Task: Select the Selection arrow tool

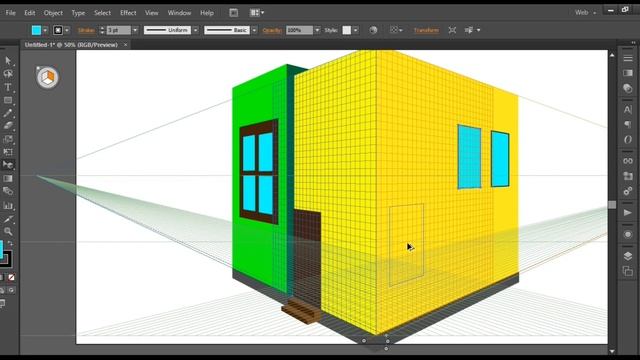Action: [x=8, y=61]
